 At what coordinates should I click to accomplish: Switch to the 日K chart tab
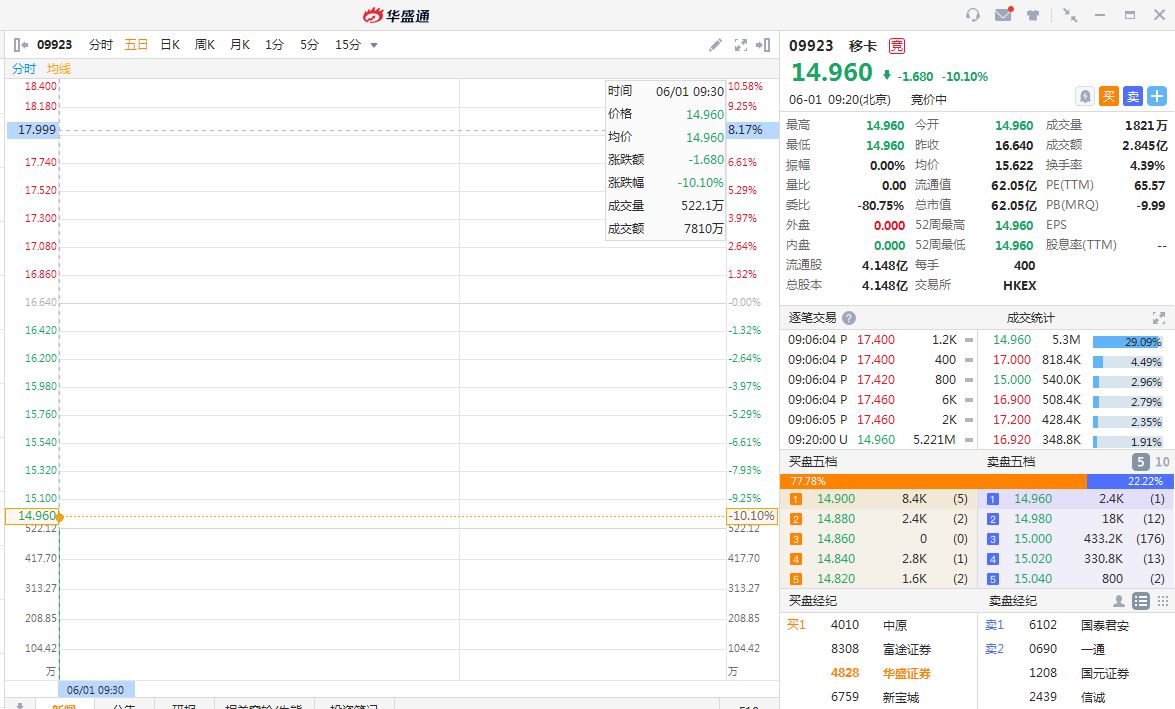coord(170,45)
